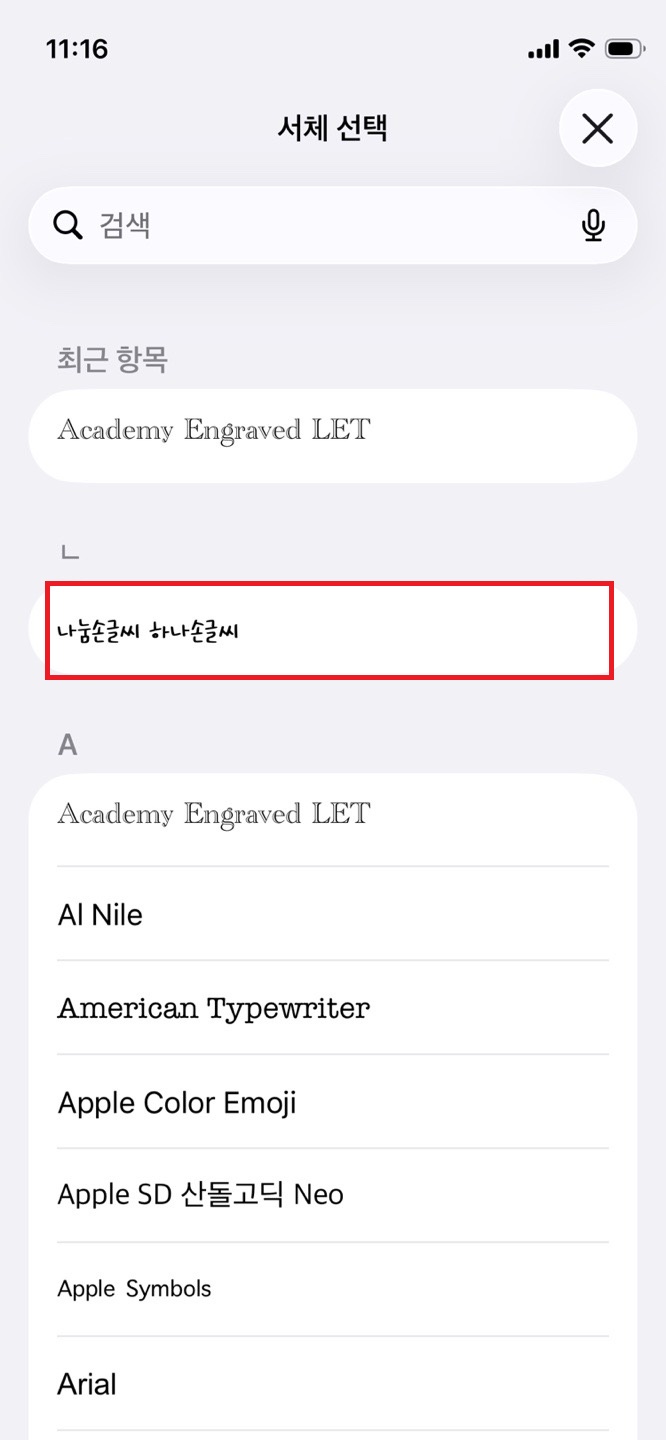Click the A section header label
This screenshot has width=666, height=1440.
point(68,744)
